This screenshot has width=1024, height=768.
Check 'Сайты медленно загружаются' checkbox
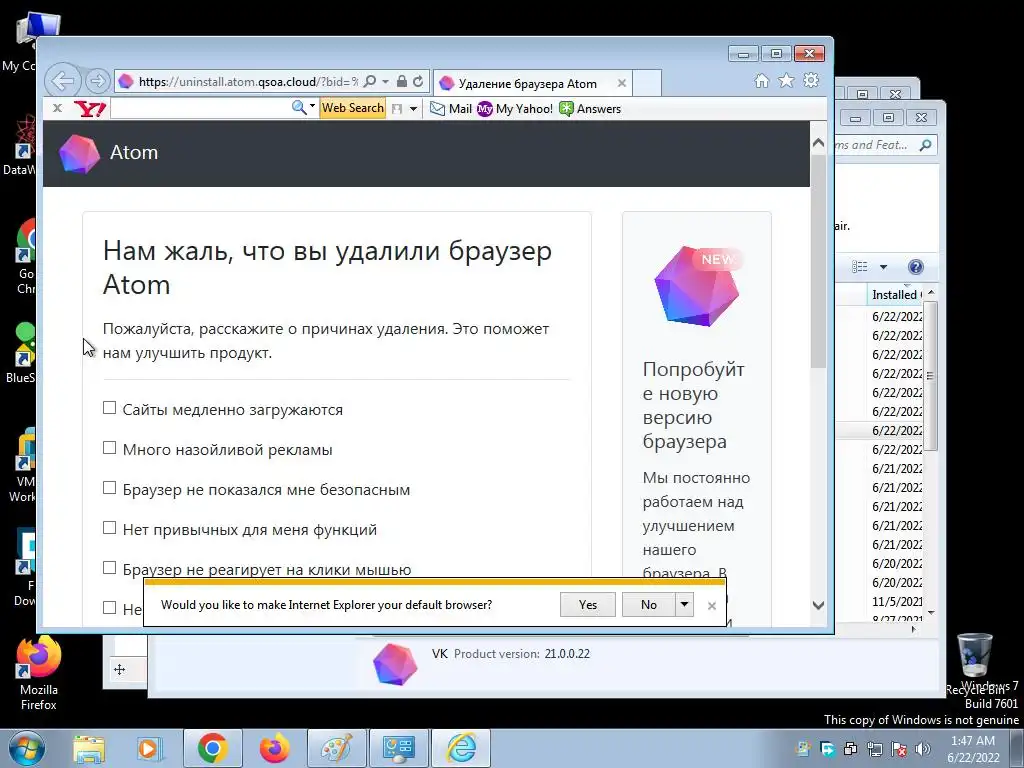point(110,408)
